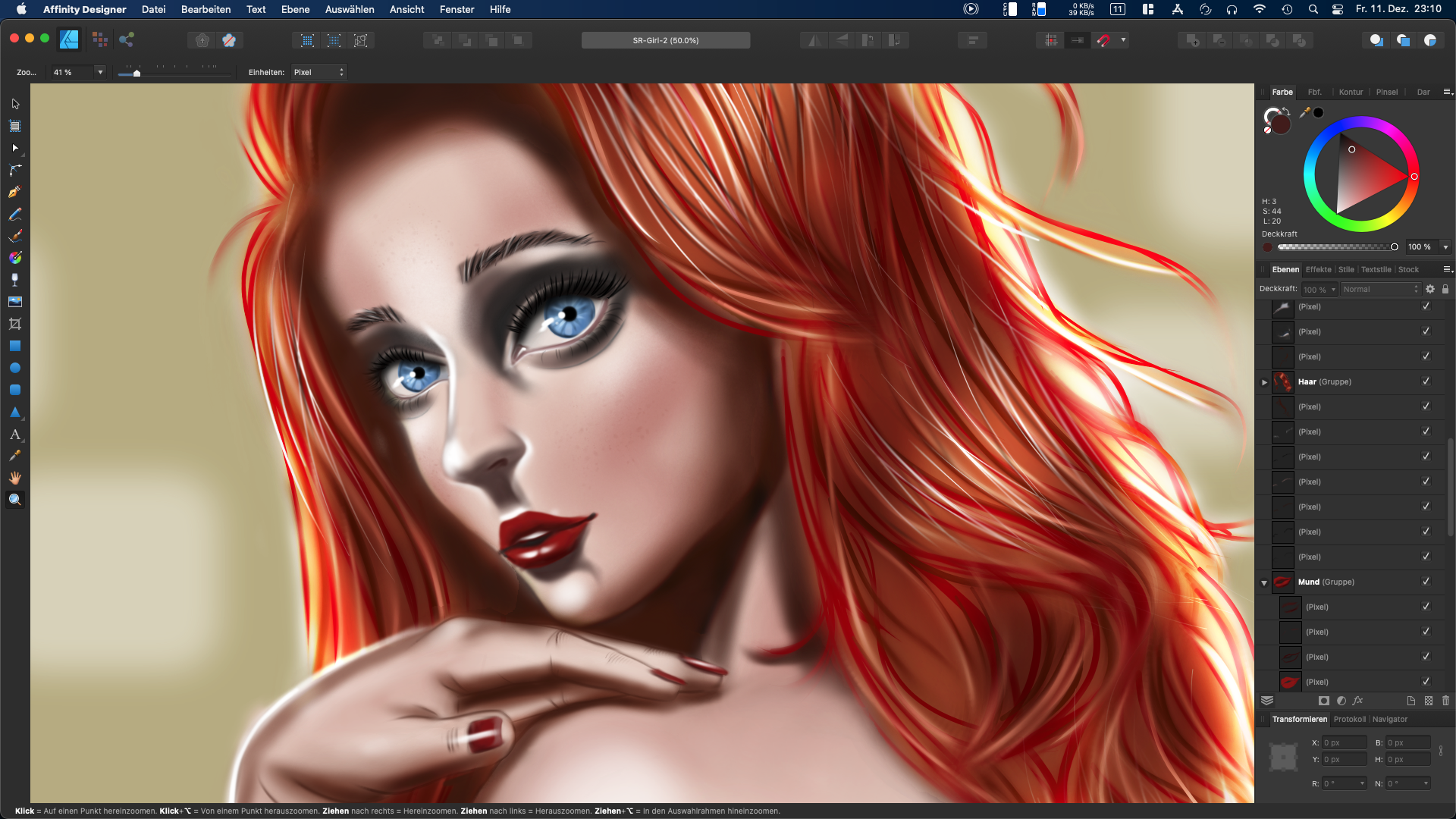The width and height of the screenshot is (1456, 819).
Task: Activate the Hand view tool
Action: coord(14,478)
